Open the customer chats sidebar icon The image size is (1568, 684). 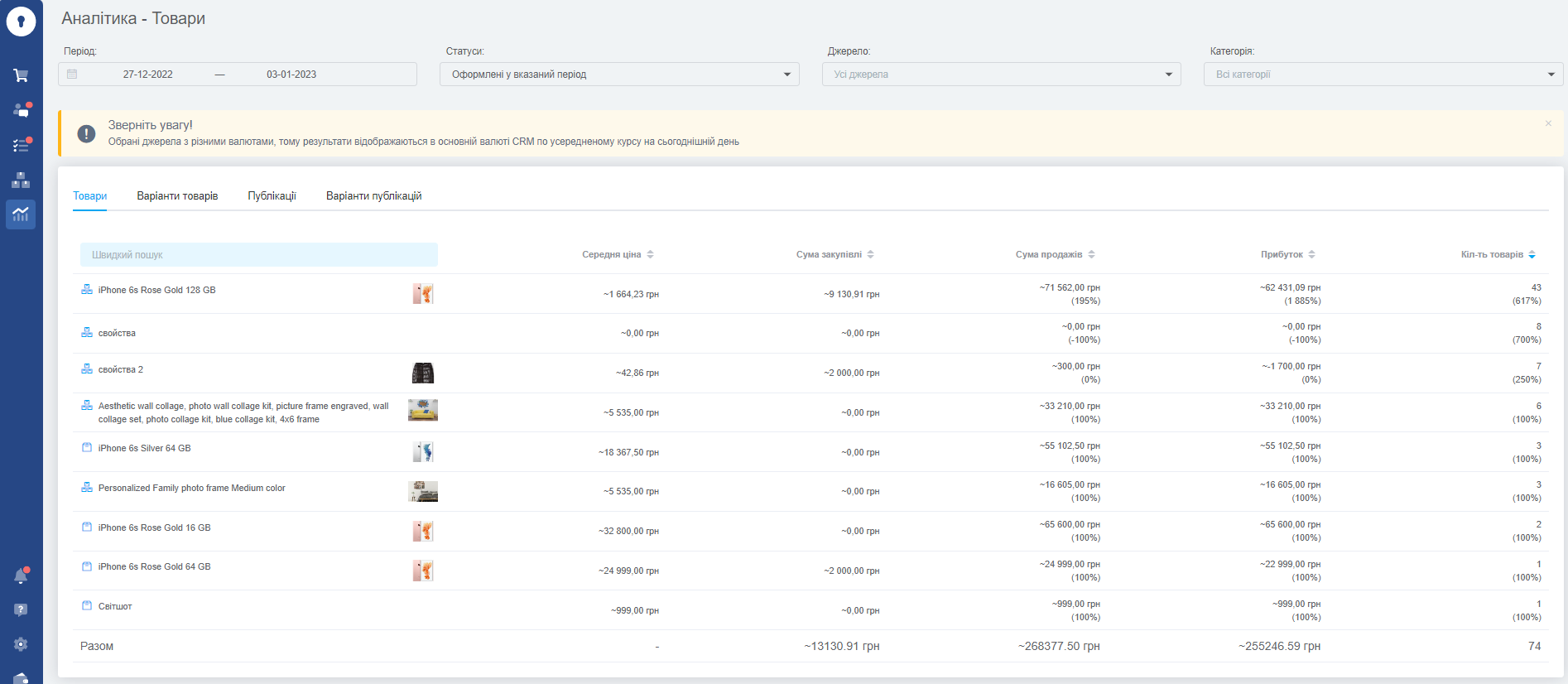click(21, 110)
